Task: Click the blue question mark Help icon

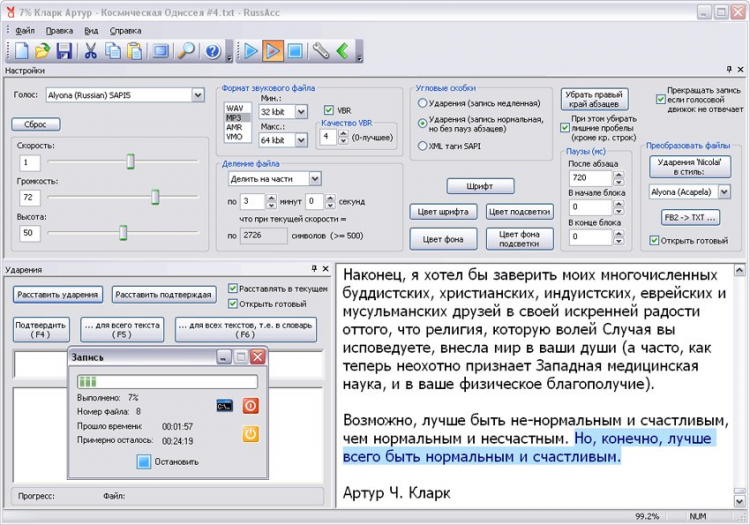Action: (x=213, y=51)
